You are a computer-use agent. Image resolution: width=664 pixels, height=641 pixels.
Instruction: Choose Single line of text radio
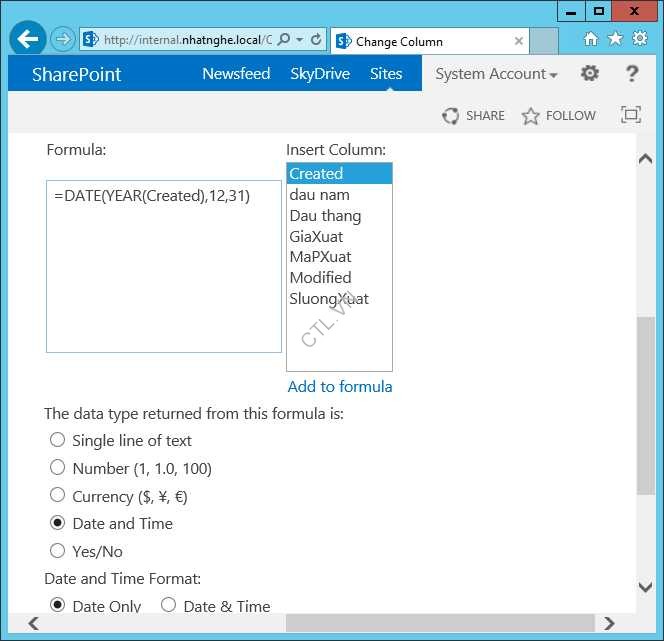pyautogui.click(x=57, y=440)
